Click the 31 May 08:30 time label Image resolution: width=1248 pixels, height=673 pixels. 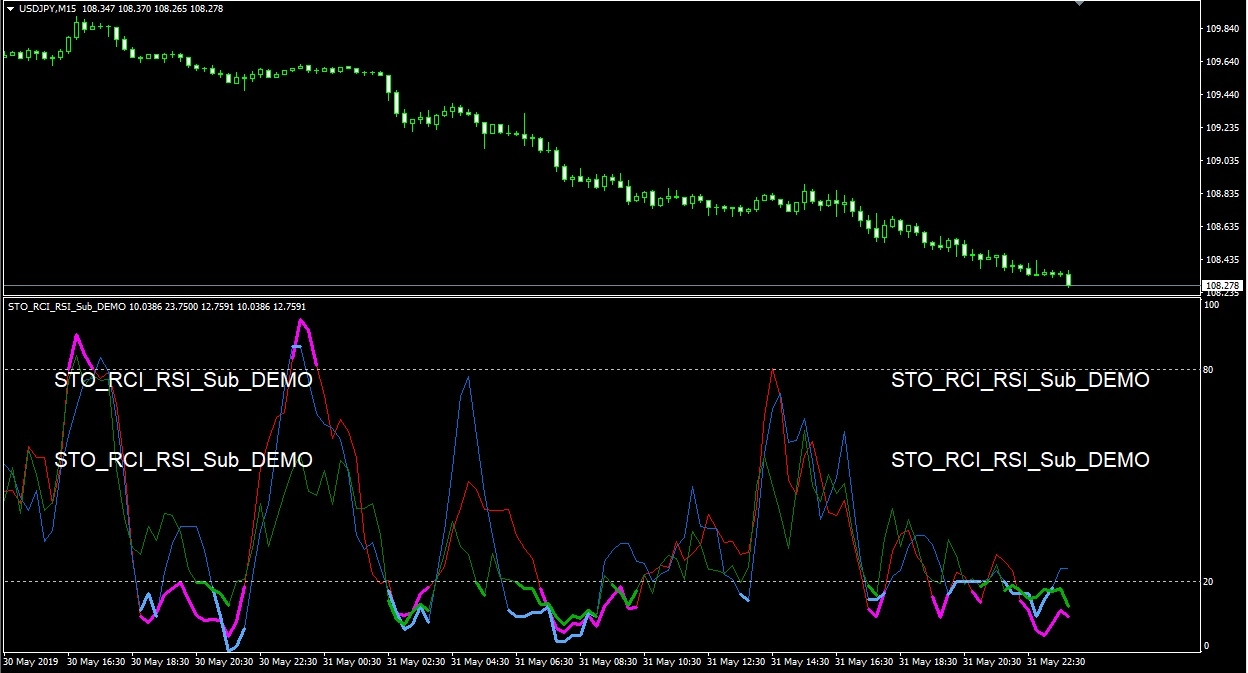click(610, 662)
